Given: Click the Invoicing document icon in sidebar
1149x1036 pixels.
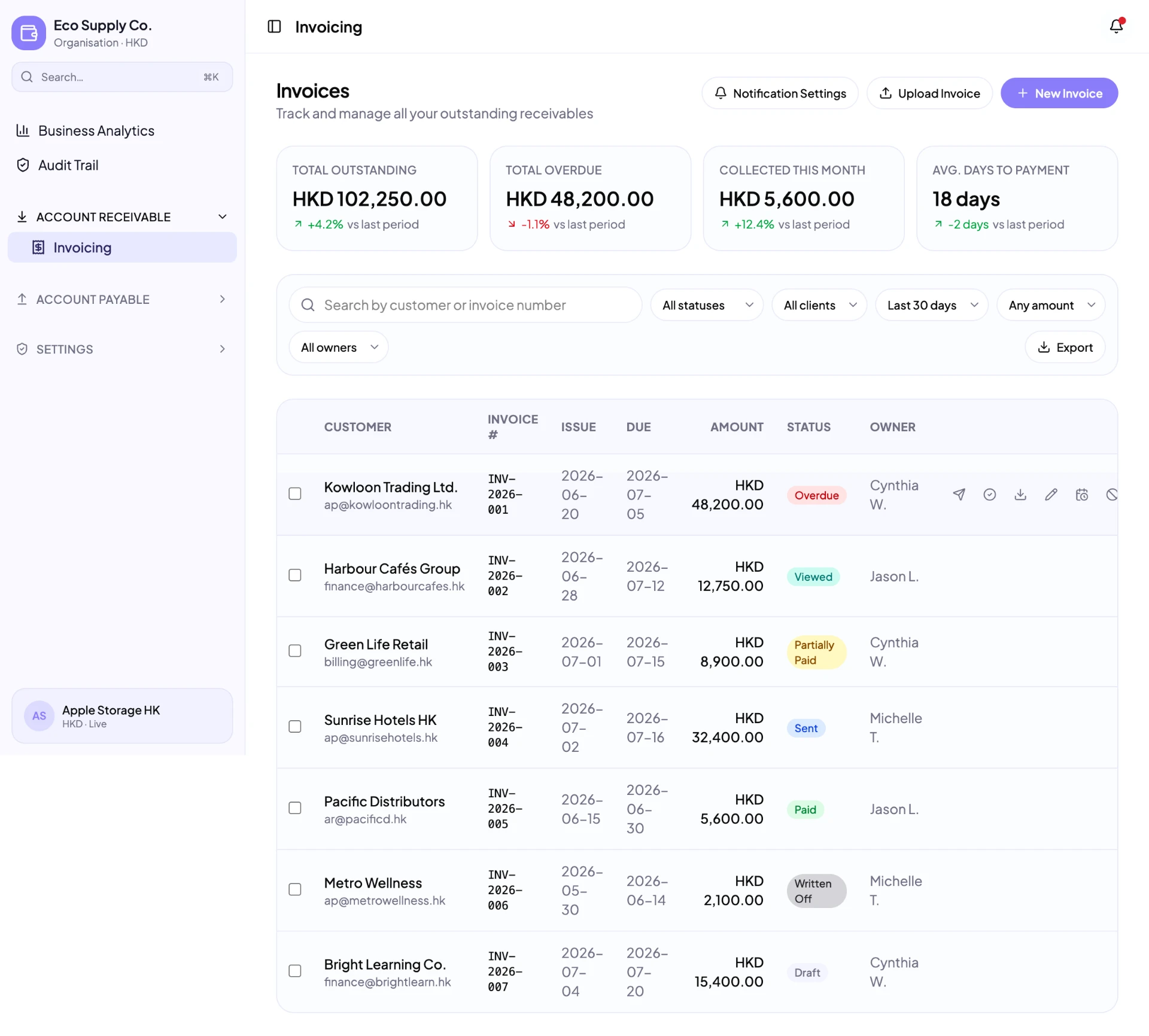Looking at the screenshot, I should pyautogui.click(x=38, y=247).
